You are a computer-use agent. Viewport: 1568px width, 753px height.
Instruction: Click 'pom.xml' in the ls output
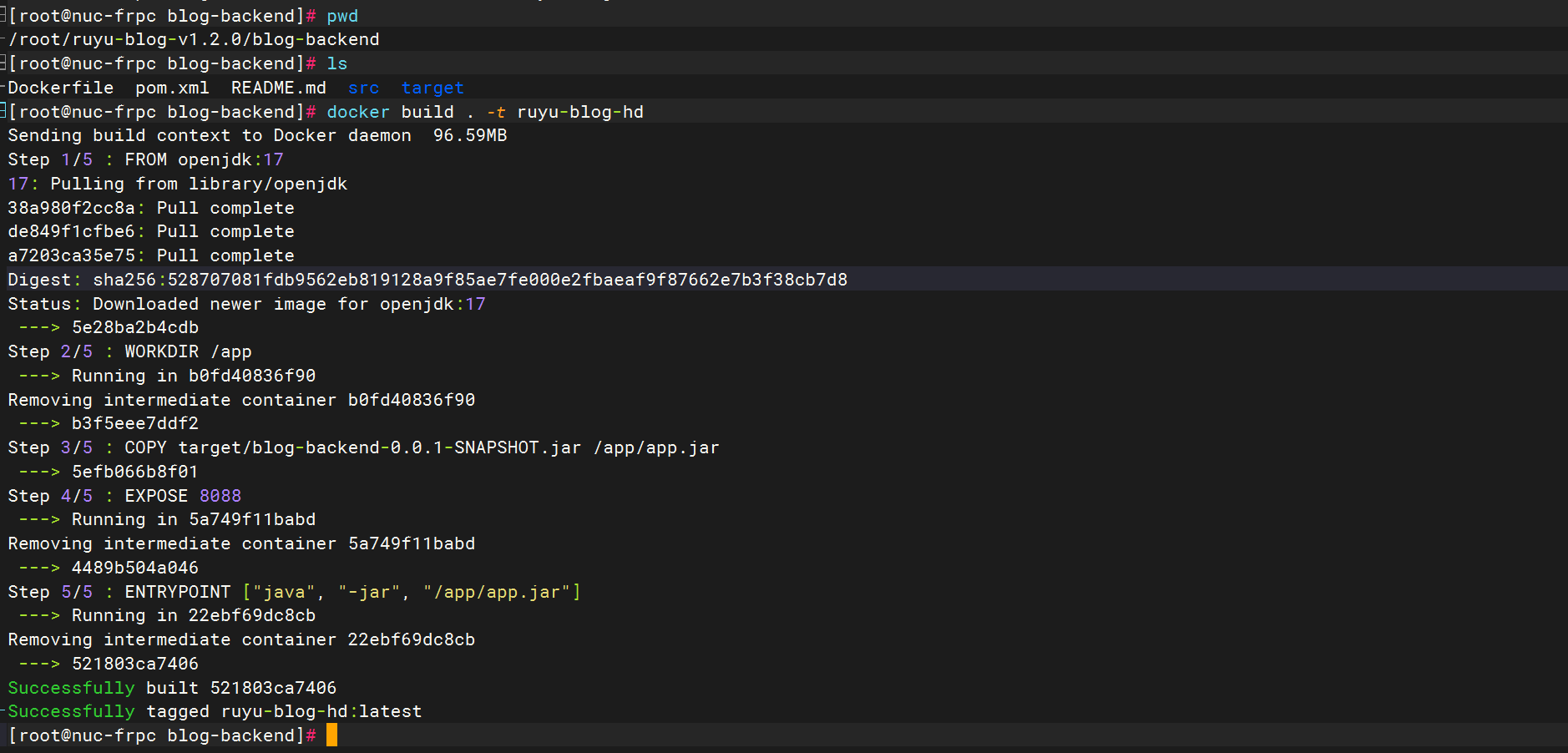click(173, 88)
